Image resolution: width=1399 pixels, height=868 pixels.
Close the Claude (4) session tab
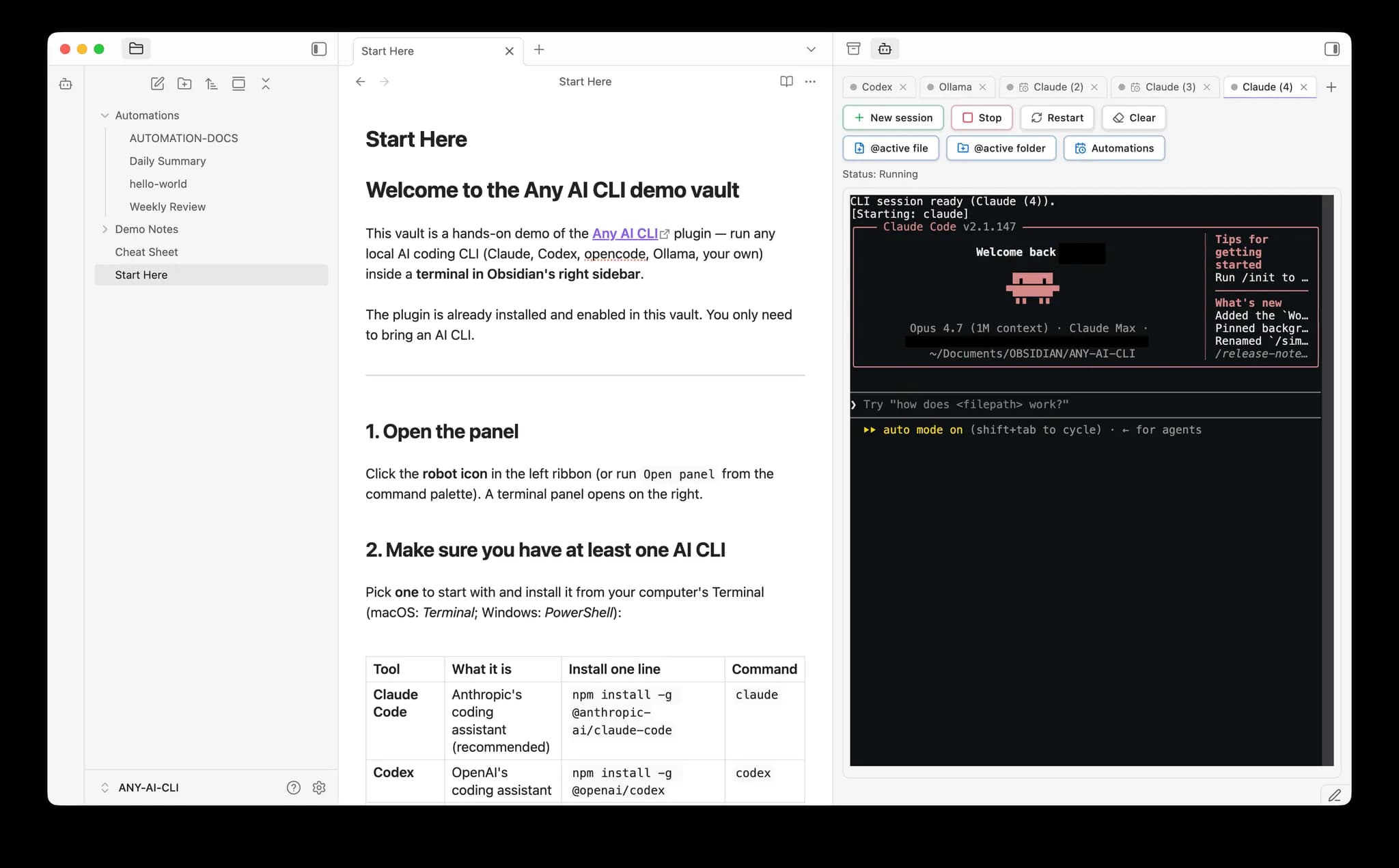(1303, 87)
